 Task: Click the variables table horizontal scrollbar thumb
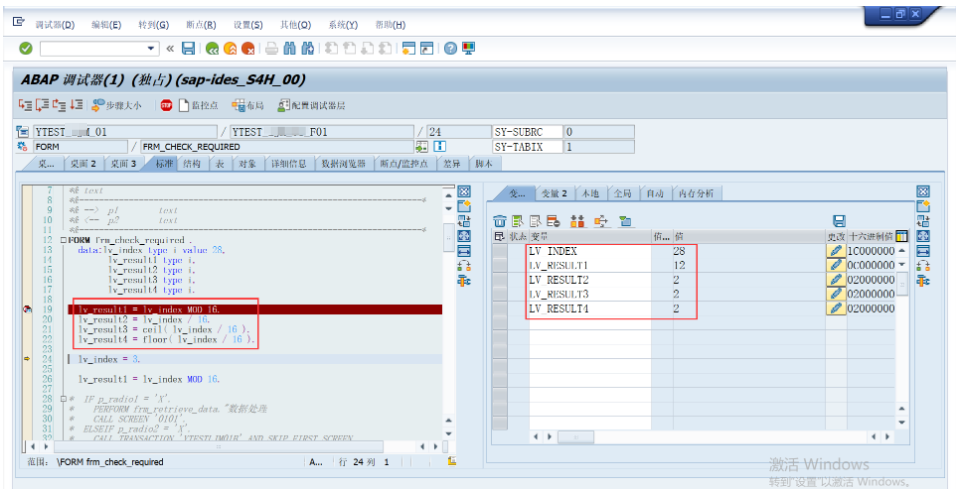click(576, 437)
